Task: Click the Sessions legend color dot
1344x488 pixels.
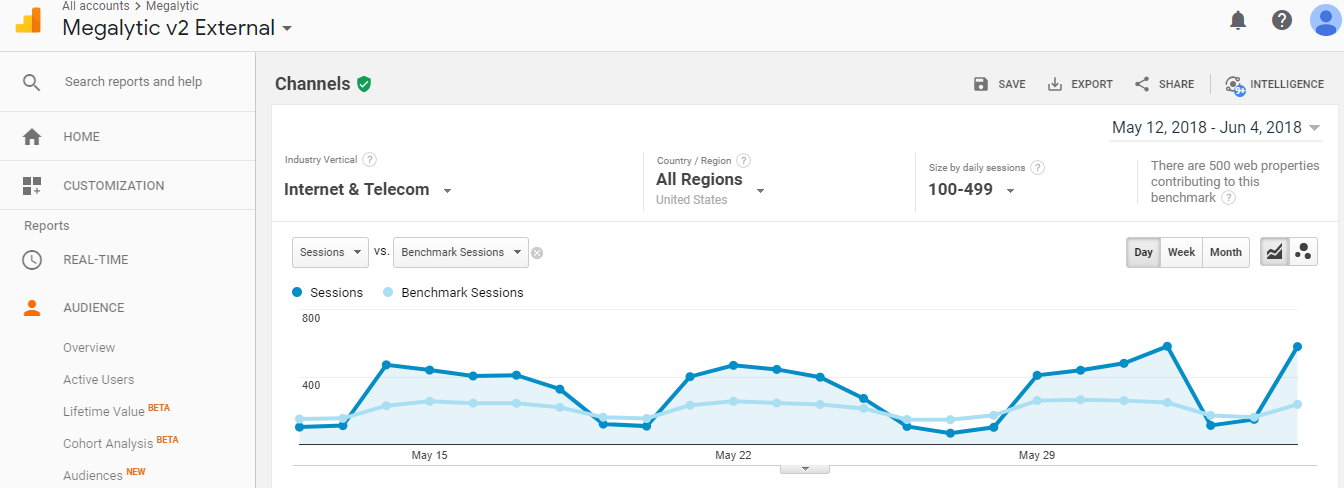Action: click(x=297, y=293)
